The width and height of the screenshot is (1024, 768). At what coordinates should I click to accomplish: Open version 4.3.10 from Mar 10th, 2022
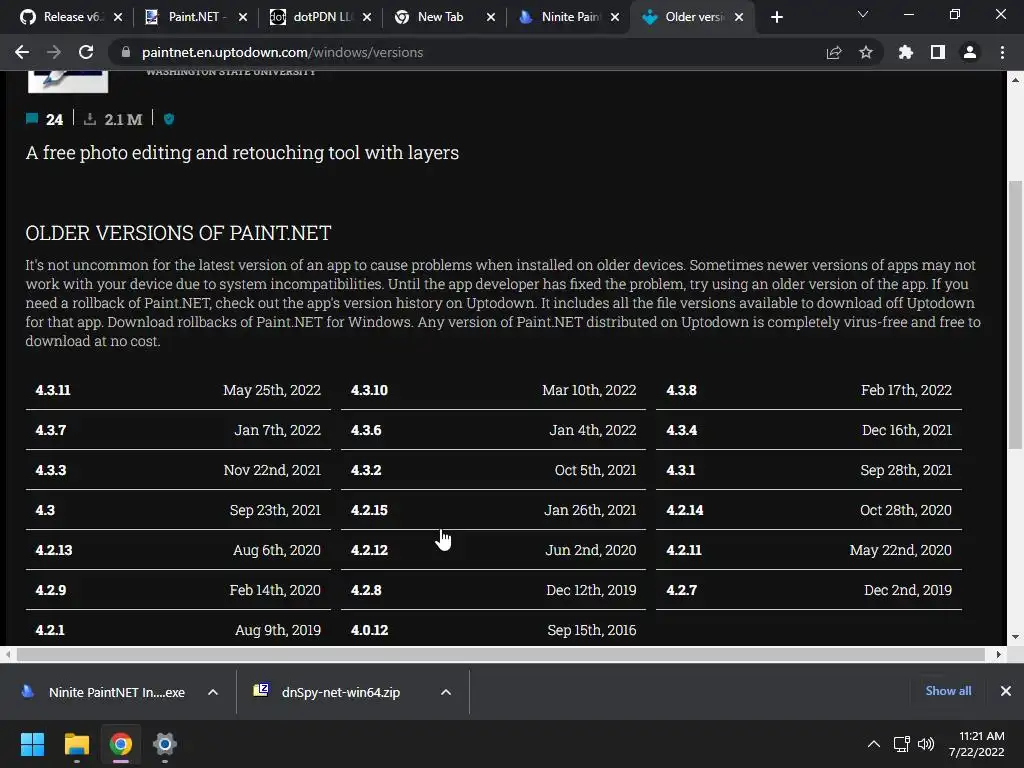pyautogui.click(x=493, y=390)
